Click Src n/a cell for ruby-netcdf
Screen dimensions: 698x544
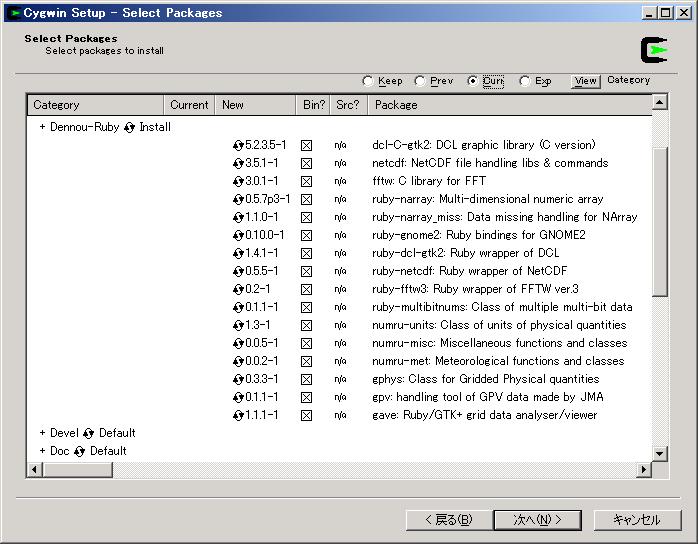[341, 272]
